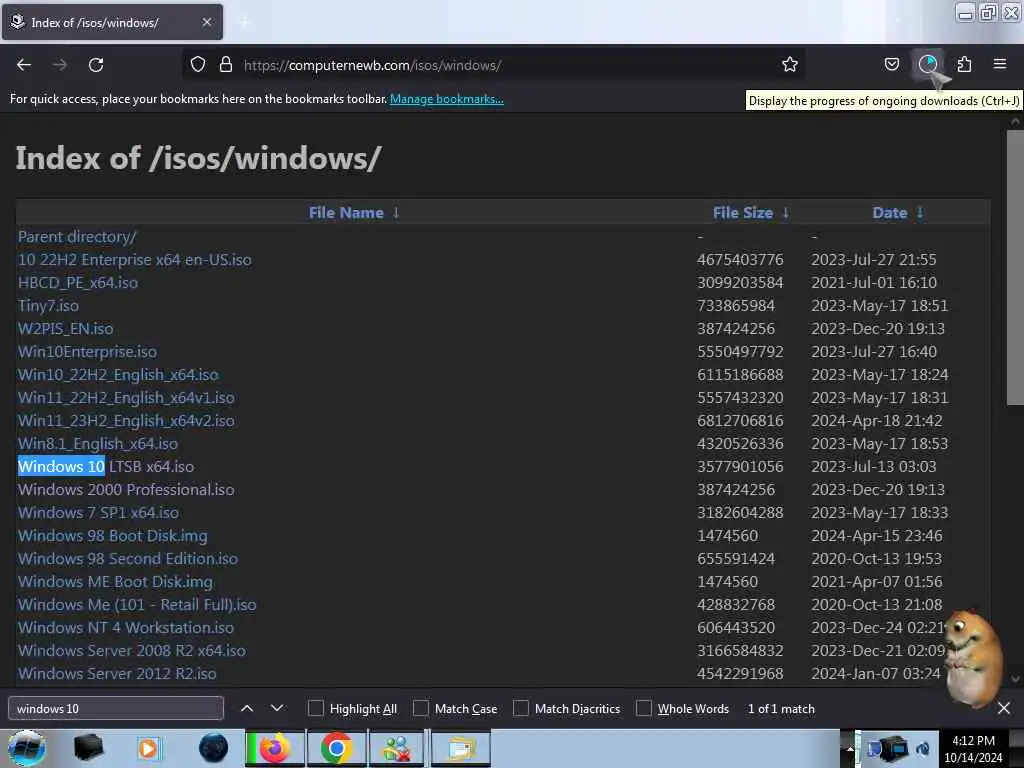This screenshot has width=1024, height=768.
Task: Download Windows ME Boot Disk.img
Action: click(x=116, y=581)
